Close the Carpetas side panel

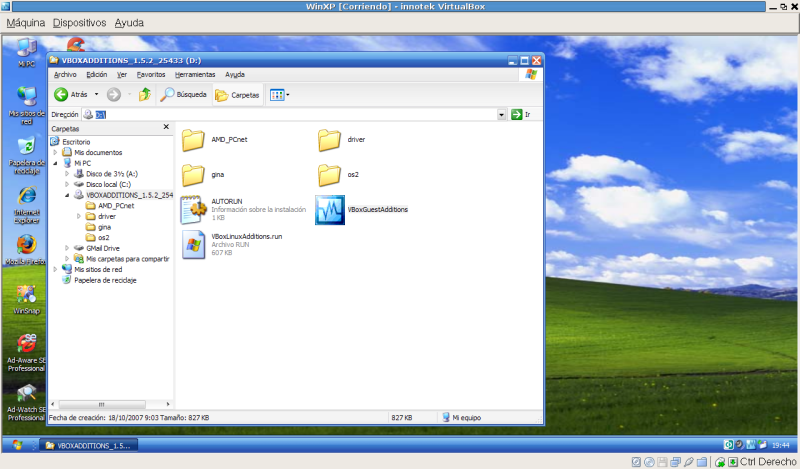point(166,128)
